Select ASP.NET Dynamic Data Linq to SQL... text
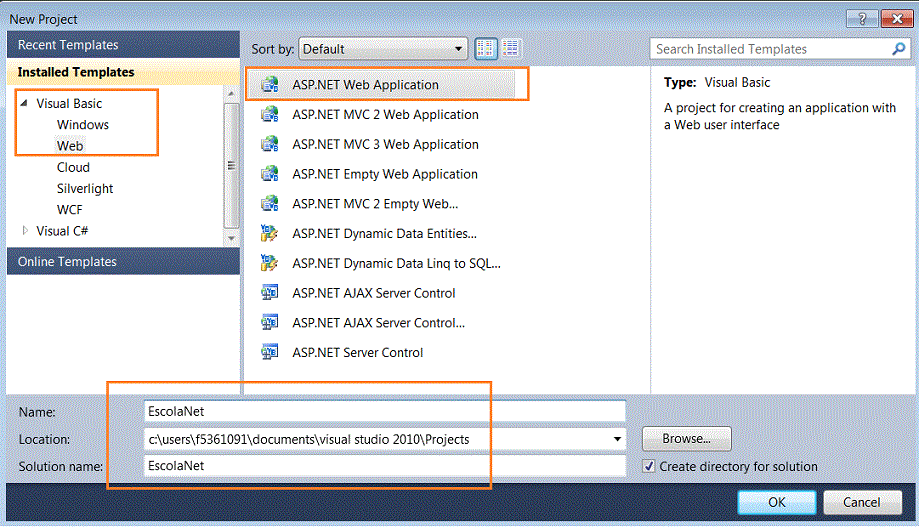919x528 pixels. 396,264
